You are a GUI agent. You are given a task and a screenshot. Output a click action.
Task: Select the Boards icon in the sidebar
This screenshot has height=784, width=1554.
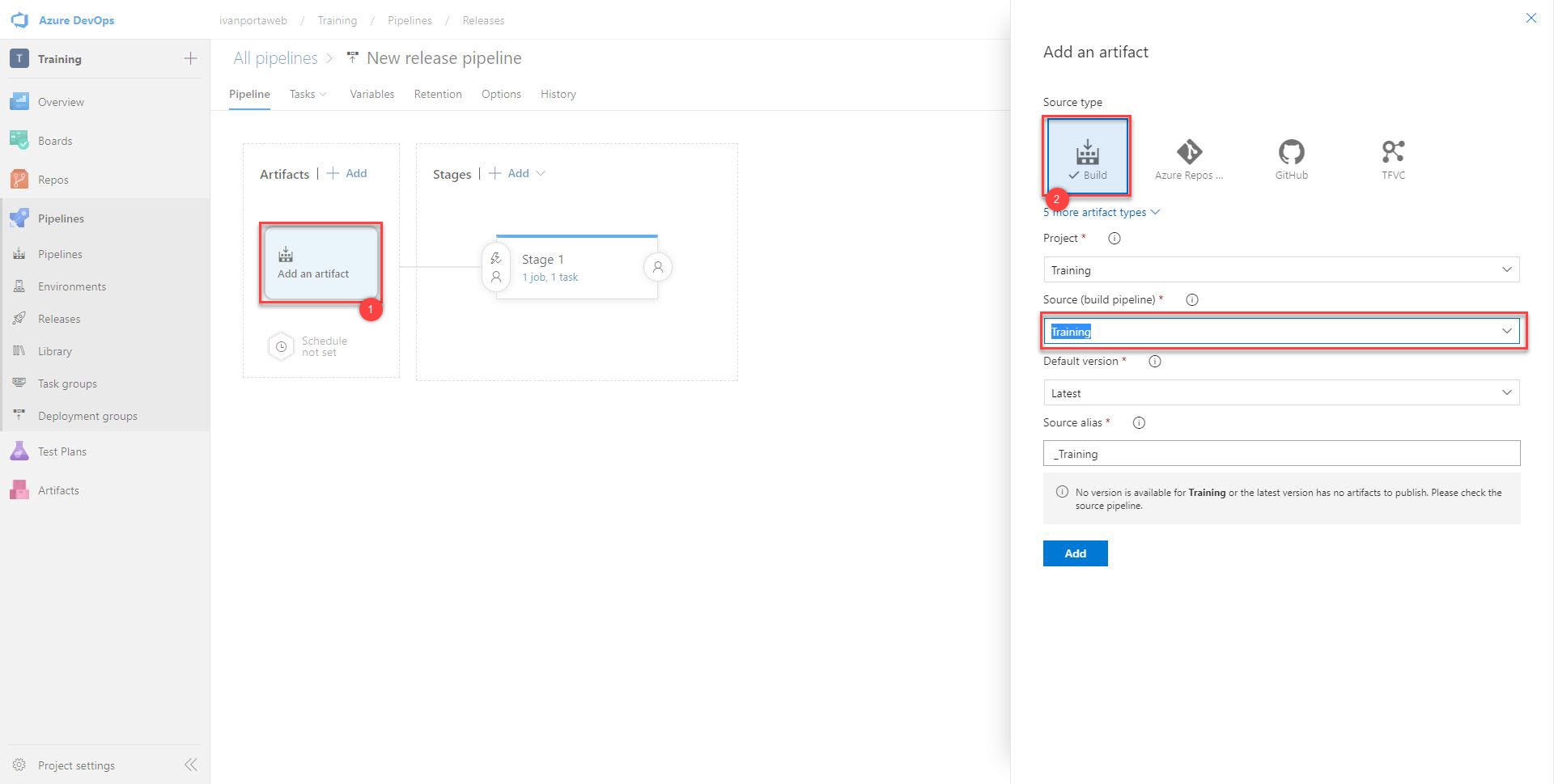[x=19, y=140]
